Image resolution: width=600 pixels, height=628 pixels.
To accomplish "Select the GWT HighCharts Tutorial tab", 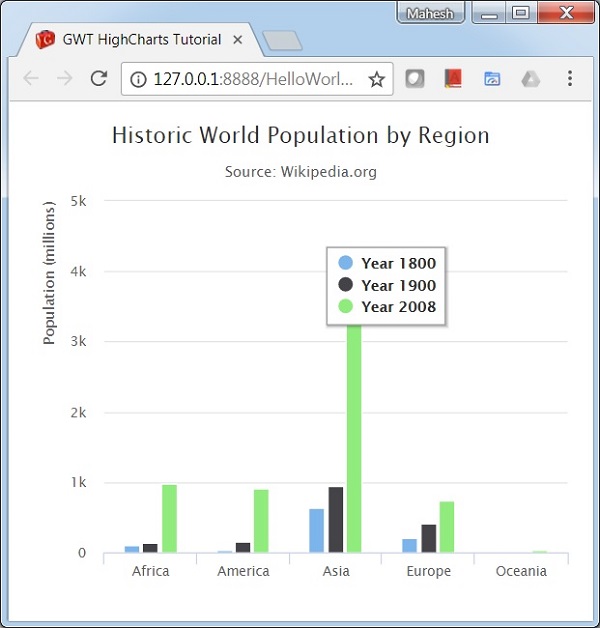I will (140, 40).
